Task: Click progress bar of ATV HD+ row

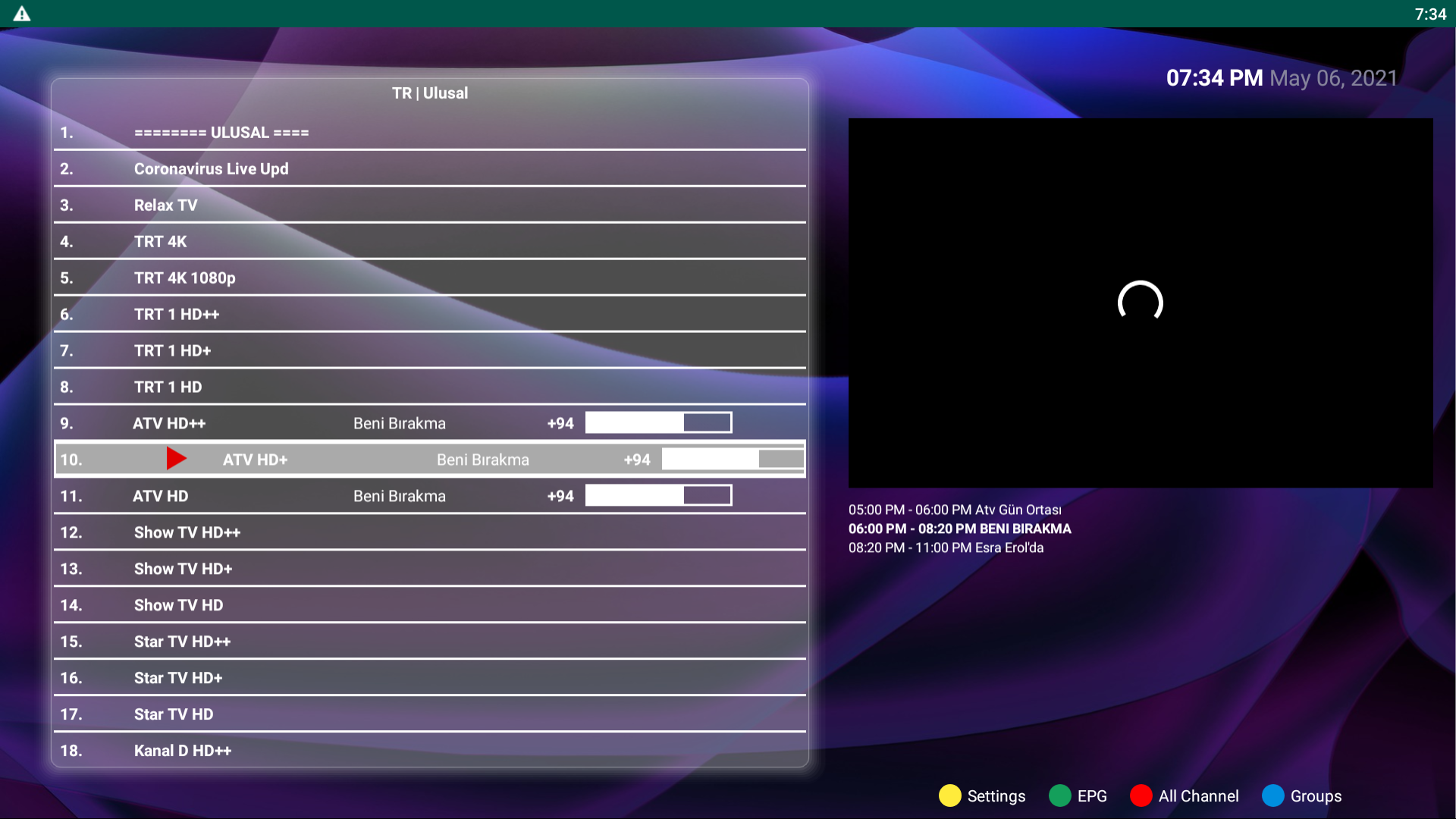Action: (x=733, y=459)
